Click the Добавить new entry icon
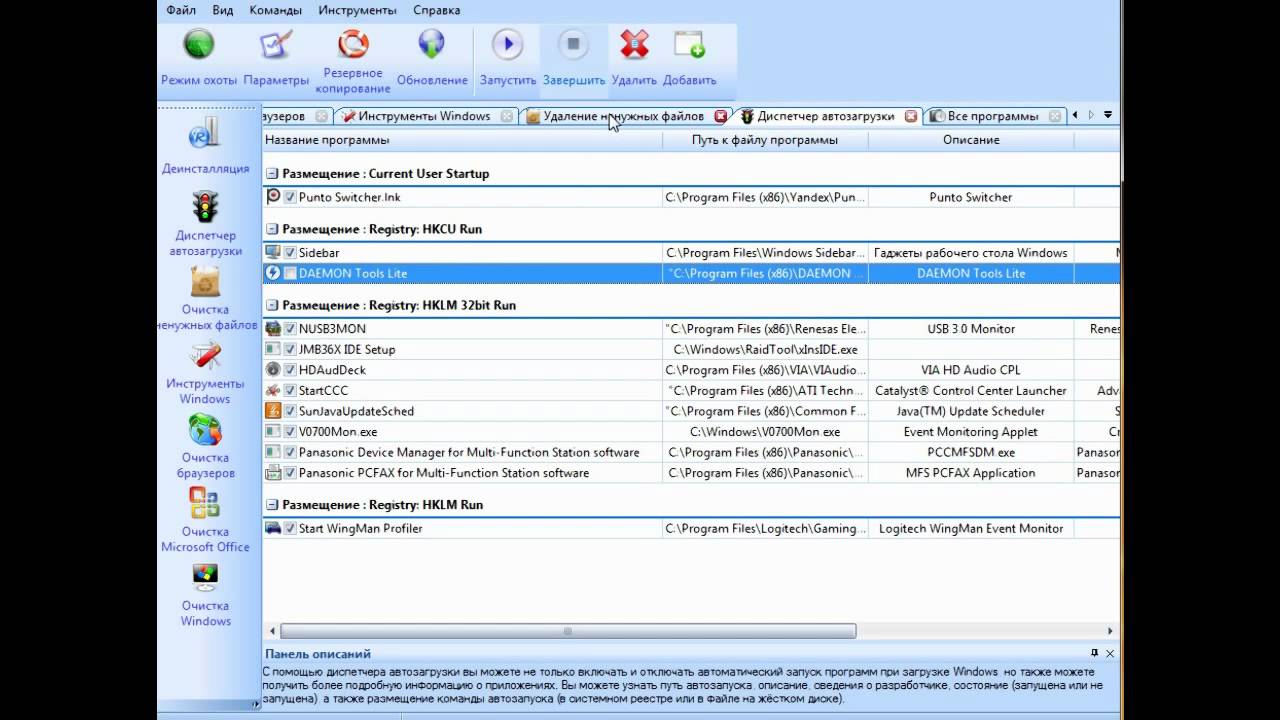 tap(689, 45)
